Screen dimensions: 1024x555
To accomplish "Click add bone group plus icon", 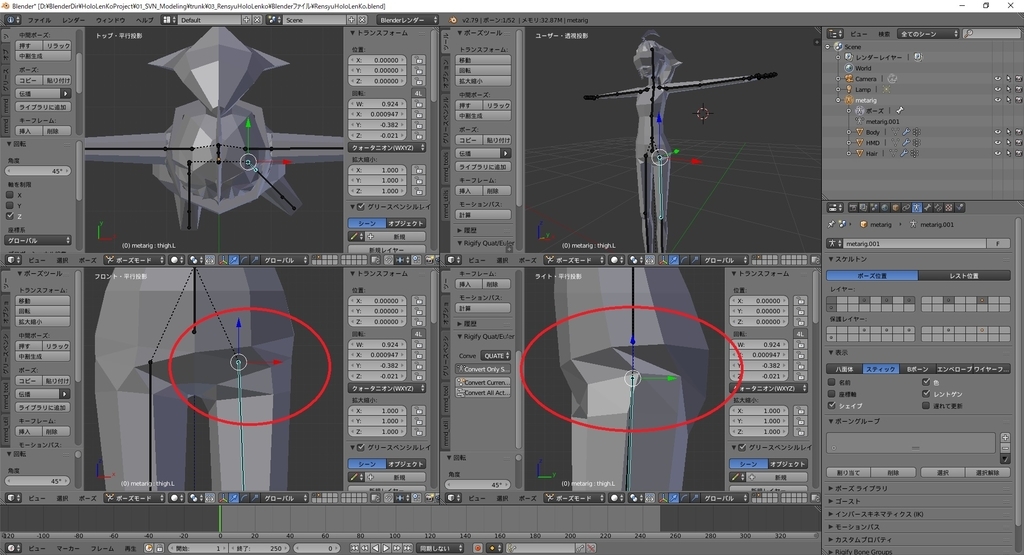I will [1005, 437].
